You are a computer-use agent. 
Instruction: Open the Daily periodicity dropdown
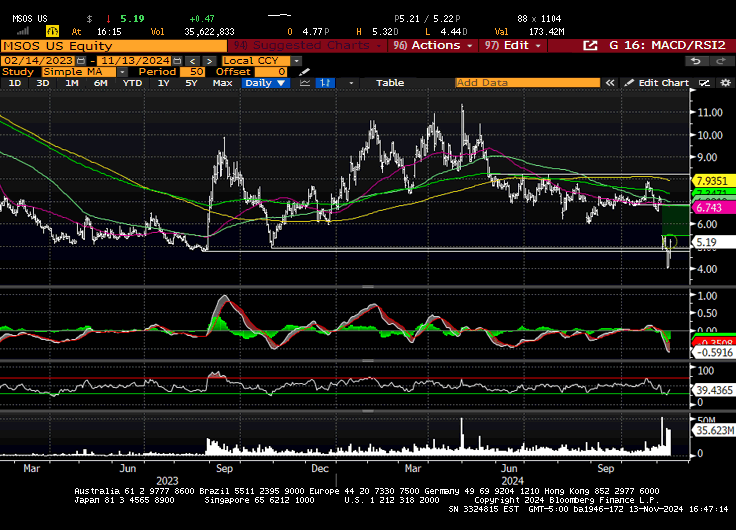266,83
